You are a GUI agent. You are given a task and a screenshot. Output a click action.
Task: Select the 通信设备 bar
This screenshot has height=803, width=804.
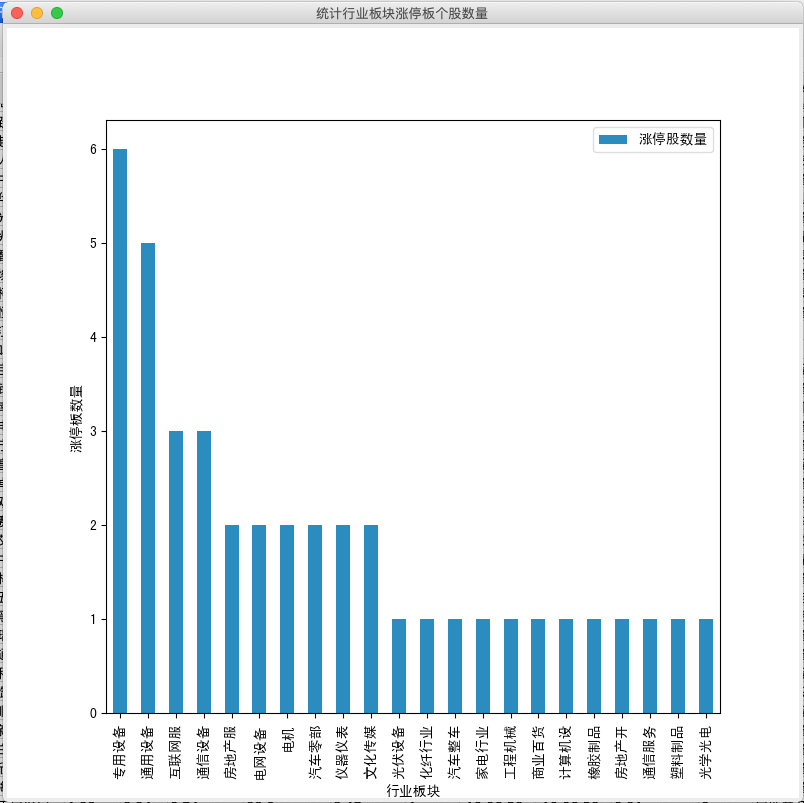(204, 572)
